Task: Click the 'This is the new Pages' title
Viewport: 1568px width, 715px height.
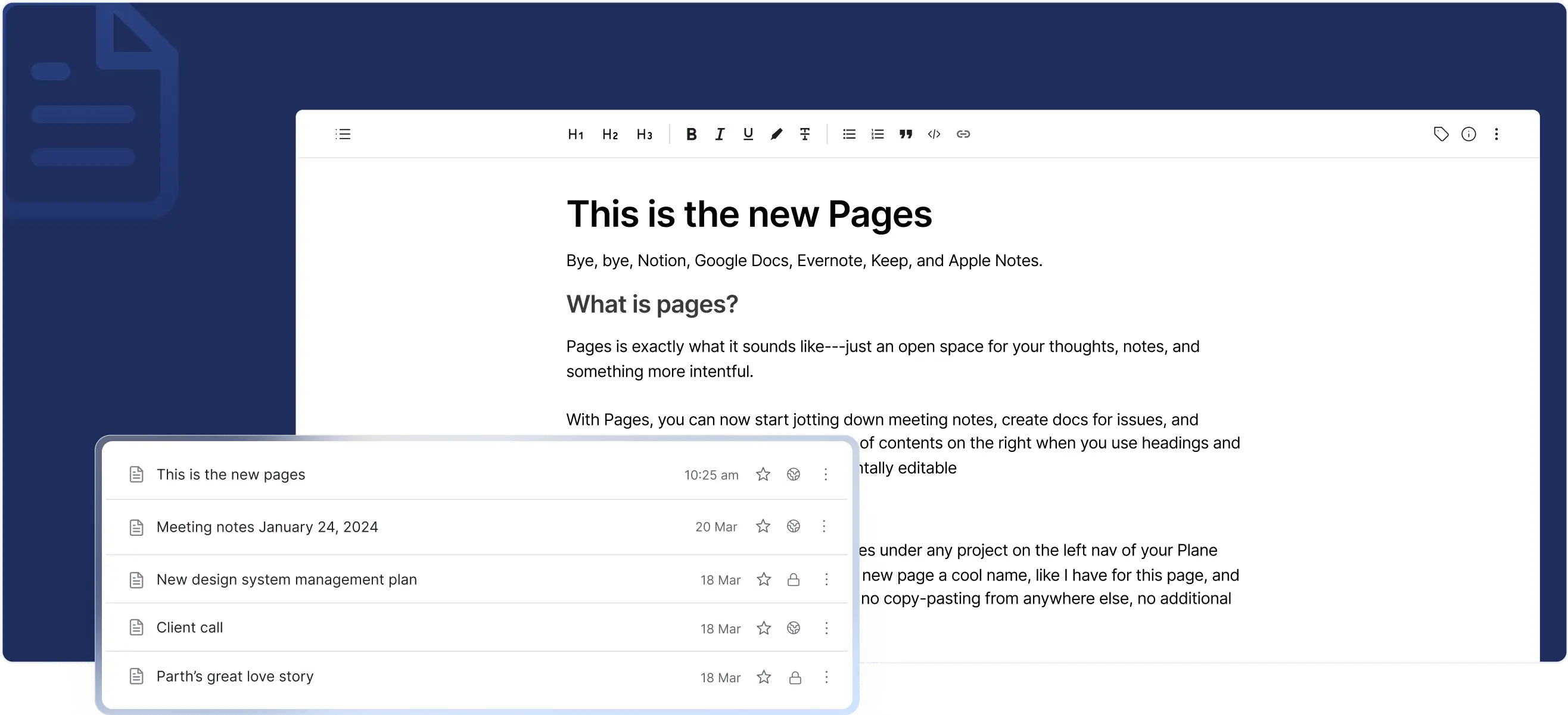Action: point(749,214)
